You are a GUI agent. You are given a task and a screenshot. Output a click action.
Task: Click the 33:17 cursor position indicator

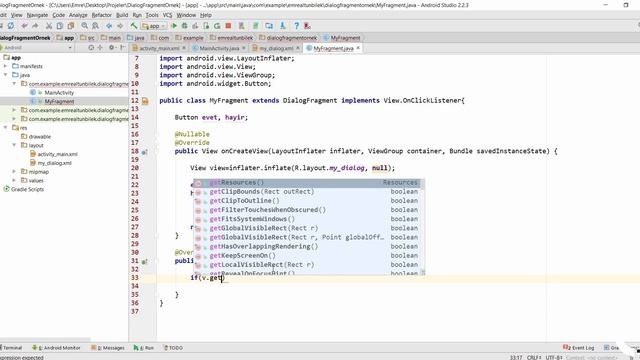(x=516, y=358)
